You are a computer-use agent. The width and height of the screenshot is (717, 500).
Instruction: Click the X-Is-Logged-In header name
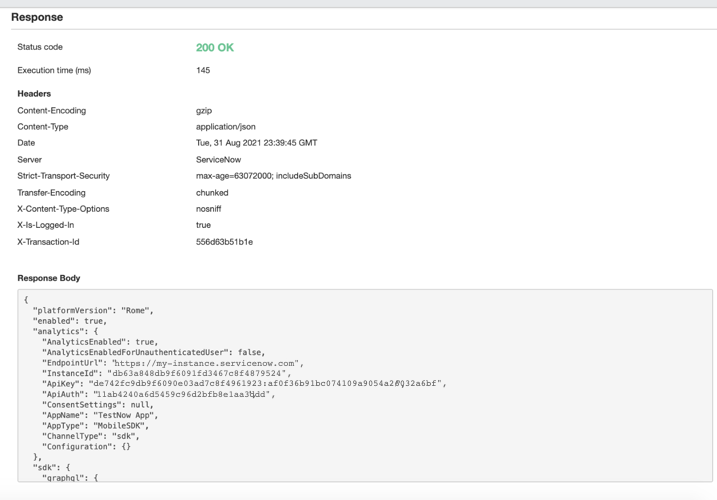(46, 225)
